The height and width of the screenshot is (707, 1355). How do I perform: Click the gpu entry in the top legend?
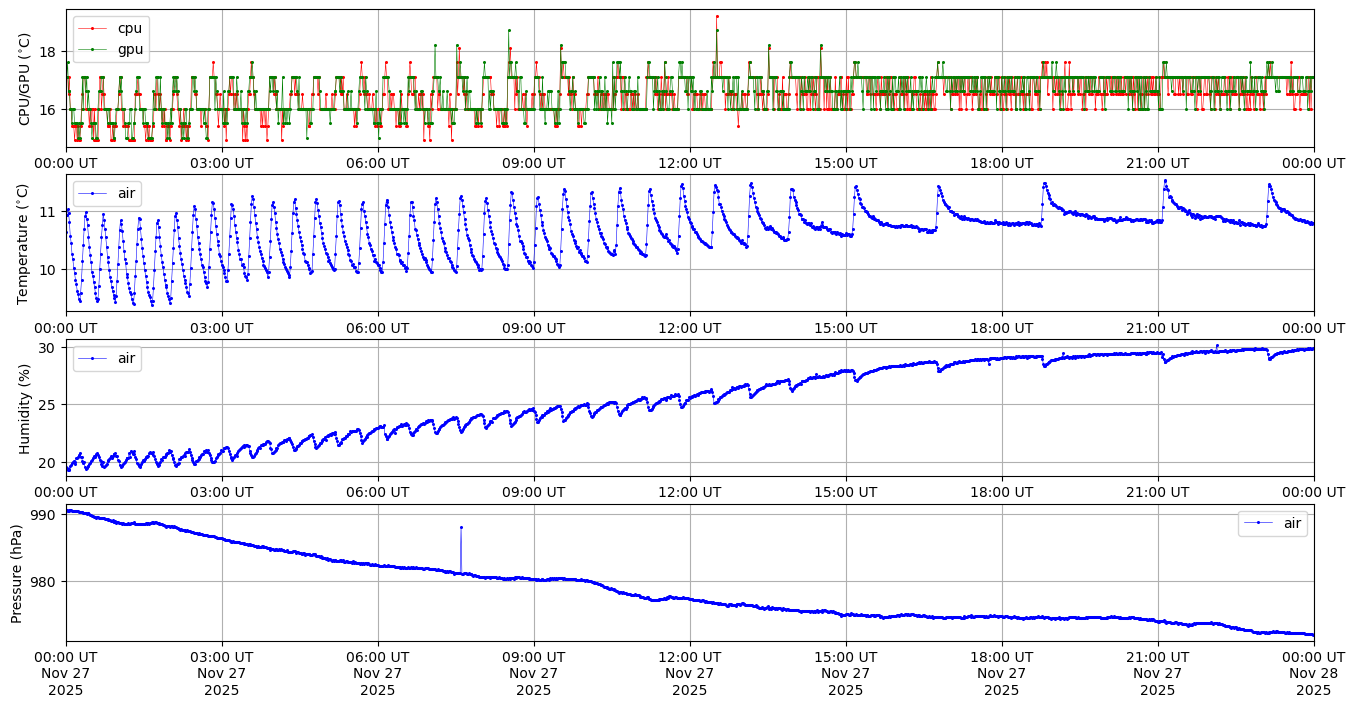[x=129, y=48]
